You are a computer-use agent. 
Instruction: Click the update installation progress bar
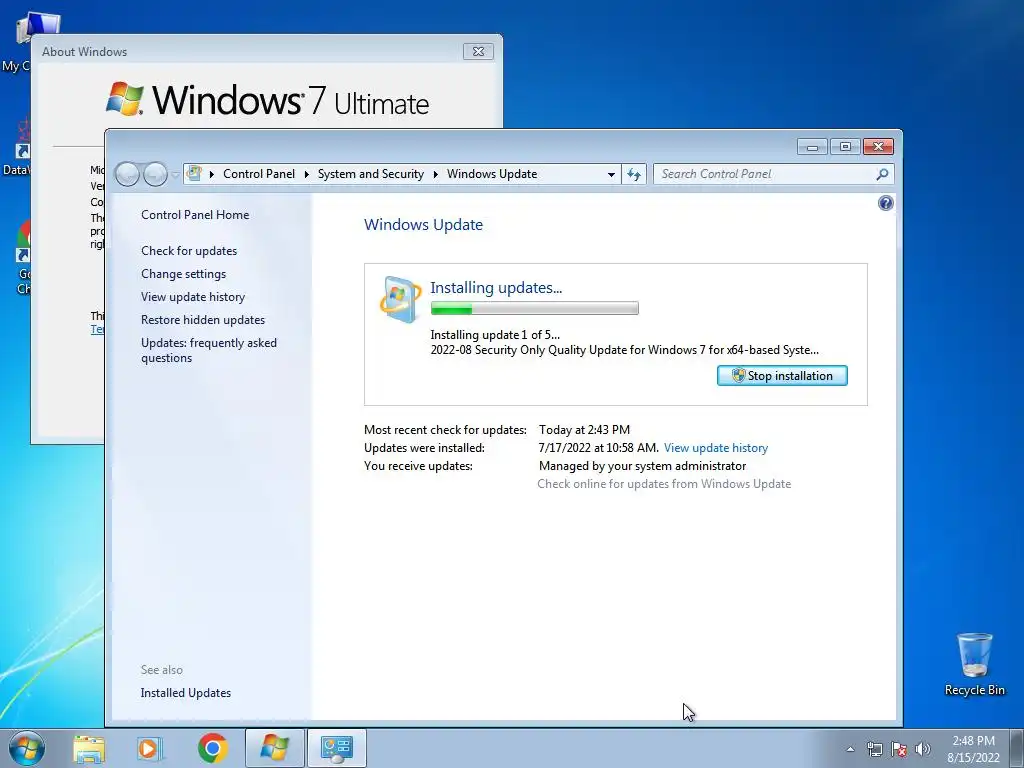coord(534,308)
